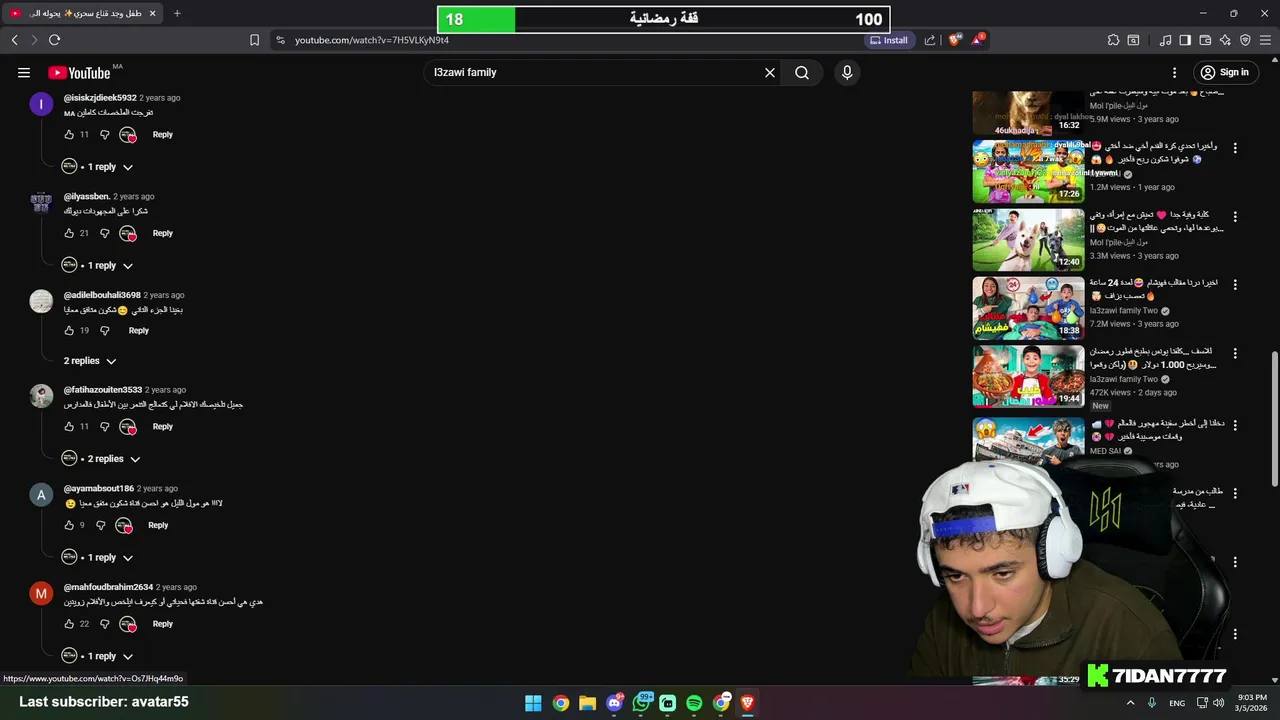Dislike the comment by @ilyassben.
Screen dimensions: 1280x720
(104, 233)
